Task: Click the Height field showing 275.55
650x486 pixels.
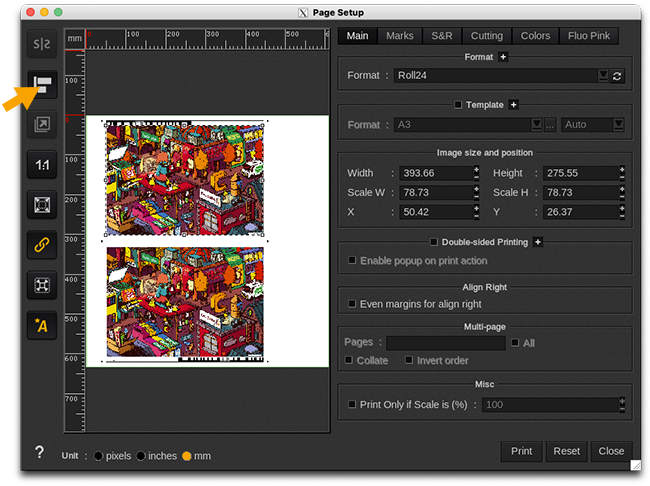Action: (x=581, y=173)
